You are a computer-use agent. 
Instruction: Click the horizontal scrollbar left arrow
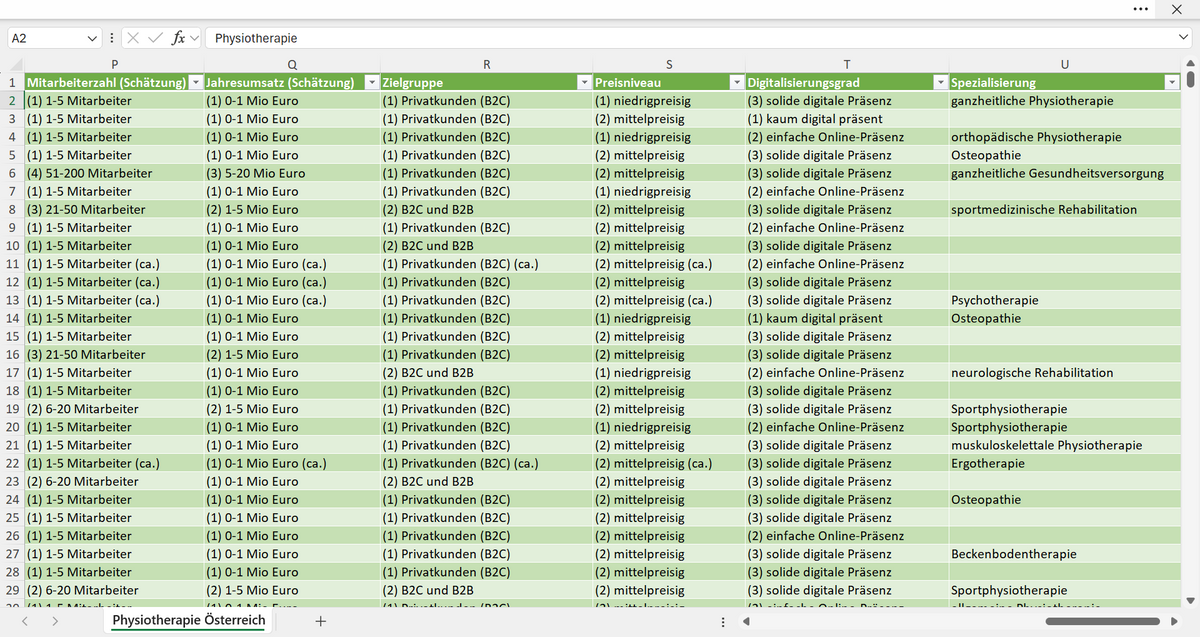[x=748, y=621]
